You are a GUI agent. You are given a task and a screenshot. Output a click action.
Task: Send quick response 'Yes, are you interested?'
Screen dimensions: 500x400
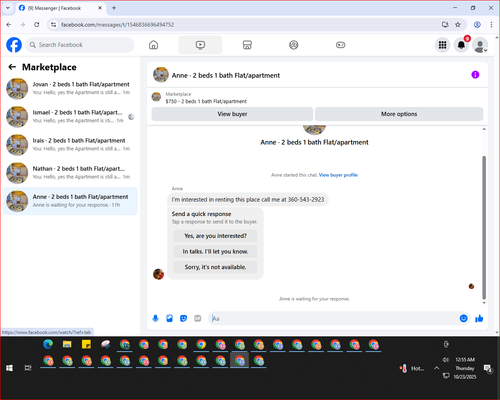[215, 236]
